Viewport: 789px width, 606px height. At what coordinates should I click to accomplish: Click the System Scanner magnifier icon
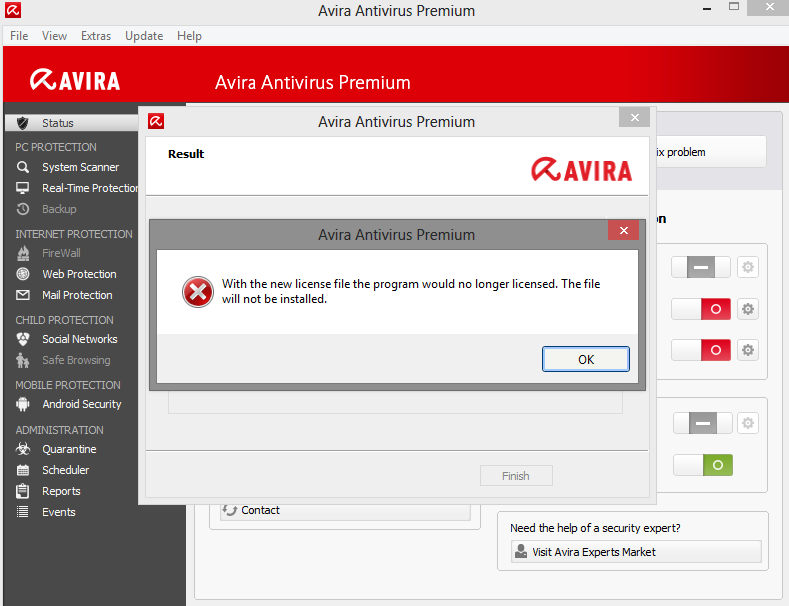coord(23,167)
